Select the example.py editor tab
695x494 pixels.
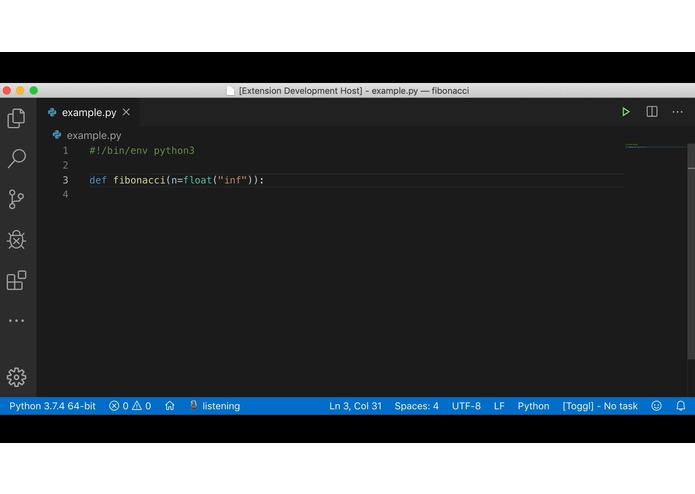tap(88, 112)
